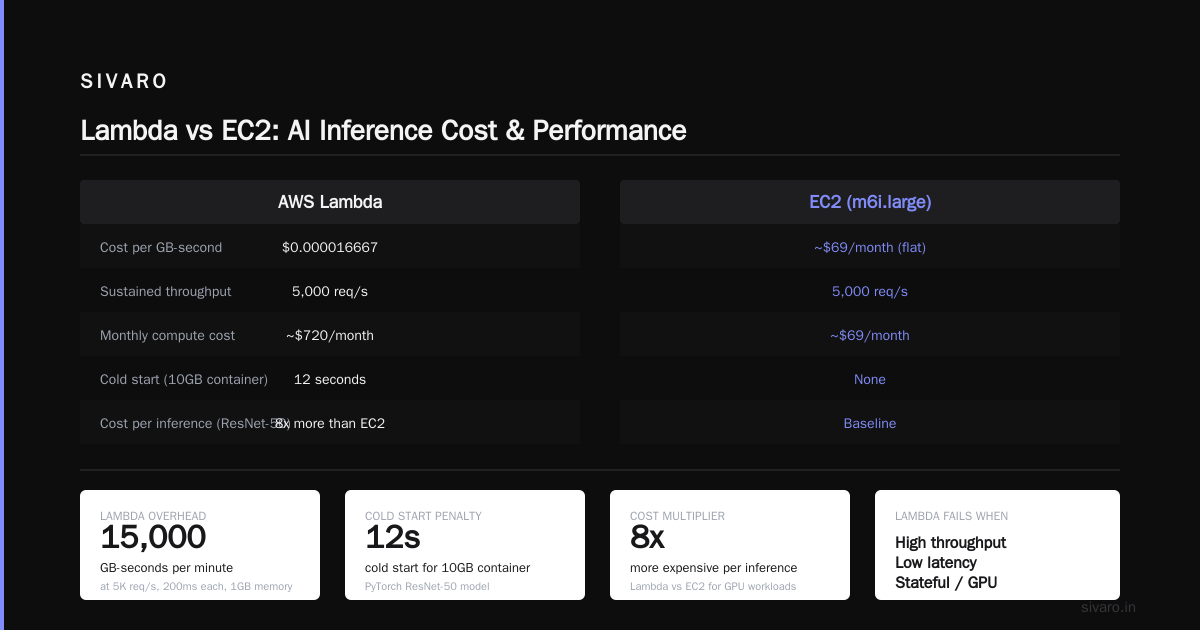Click the 'Cold start (10GB container)' label
Image resolution: width=1200 pixels, height=630 pixels.
(x=184, y=379)
